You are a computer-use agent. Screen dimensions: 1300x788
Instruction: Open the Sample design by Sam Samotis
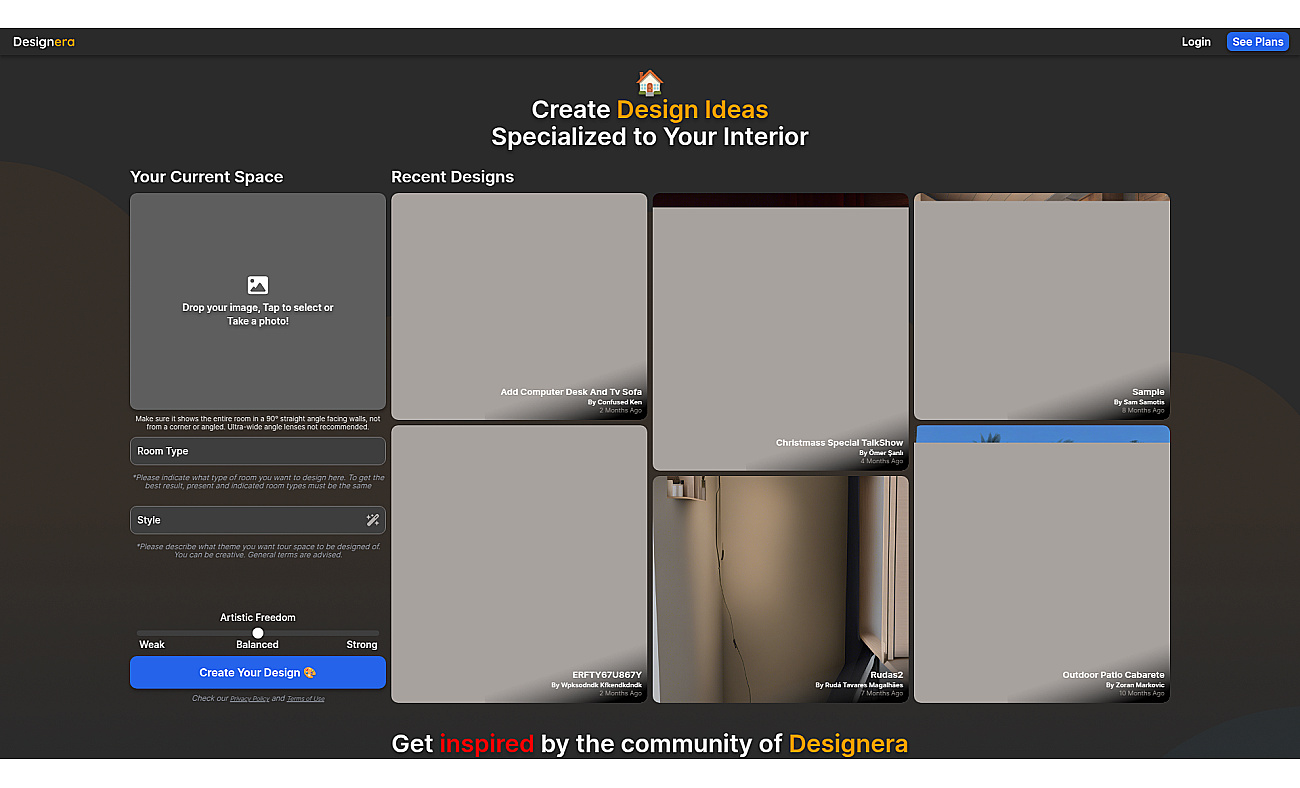point(1042,306)
